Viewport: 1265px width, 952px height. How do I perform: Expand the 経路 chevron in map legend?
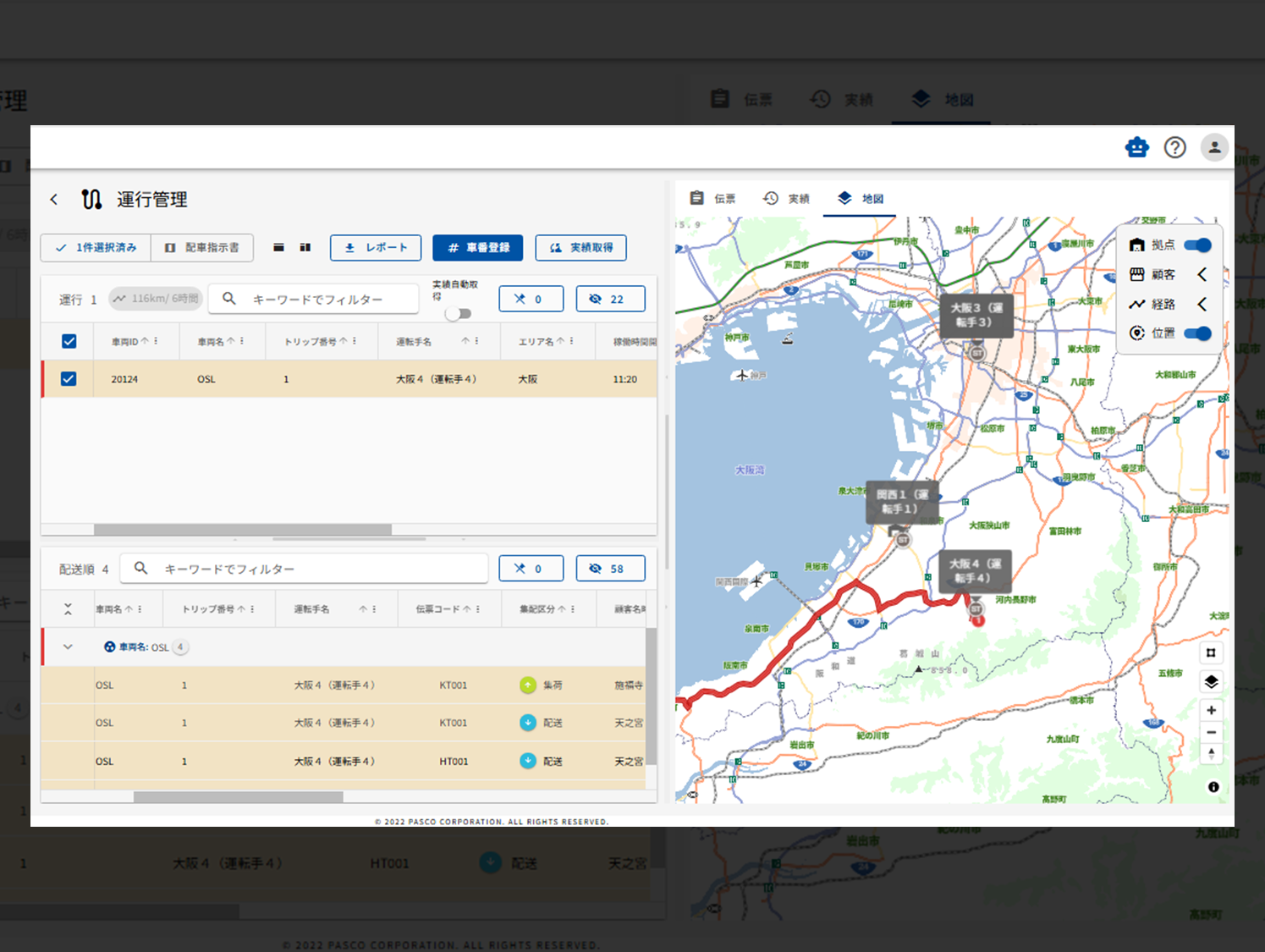click(x=1202, y=305)
